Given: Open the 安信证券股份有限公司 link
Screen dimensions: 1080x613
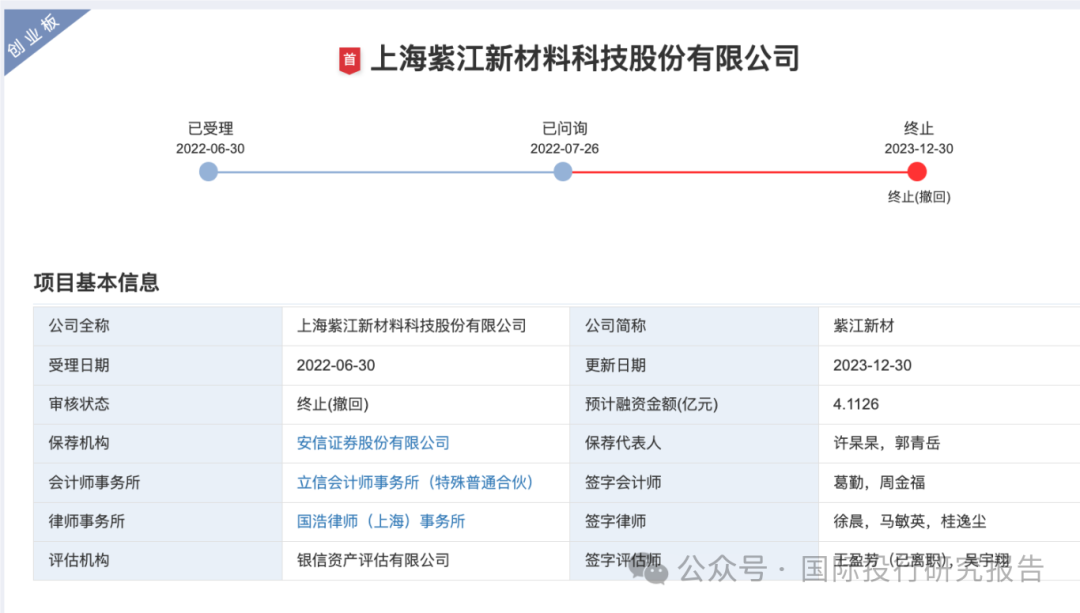Looking at the screenshot, I should coord(373,443).
